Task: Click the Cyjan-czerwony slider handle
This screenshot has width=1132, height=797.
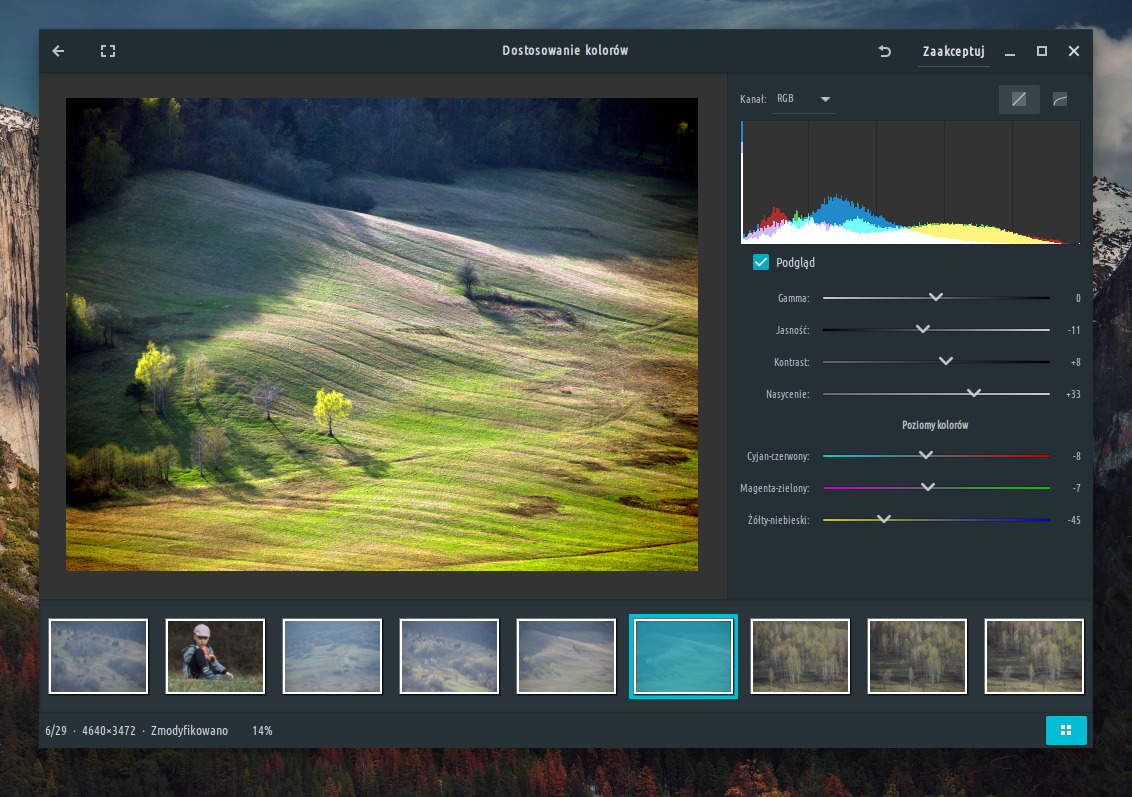Action: [926, 455]
